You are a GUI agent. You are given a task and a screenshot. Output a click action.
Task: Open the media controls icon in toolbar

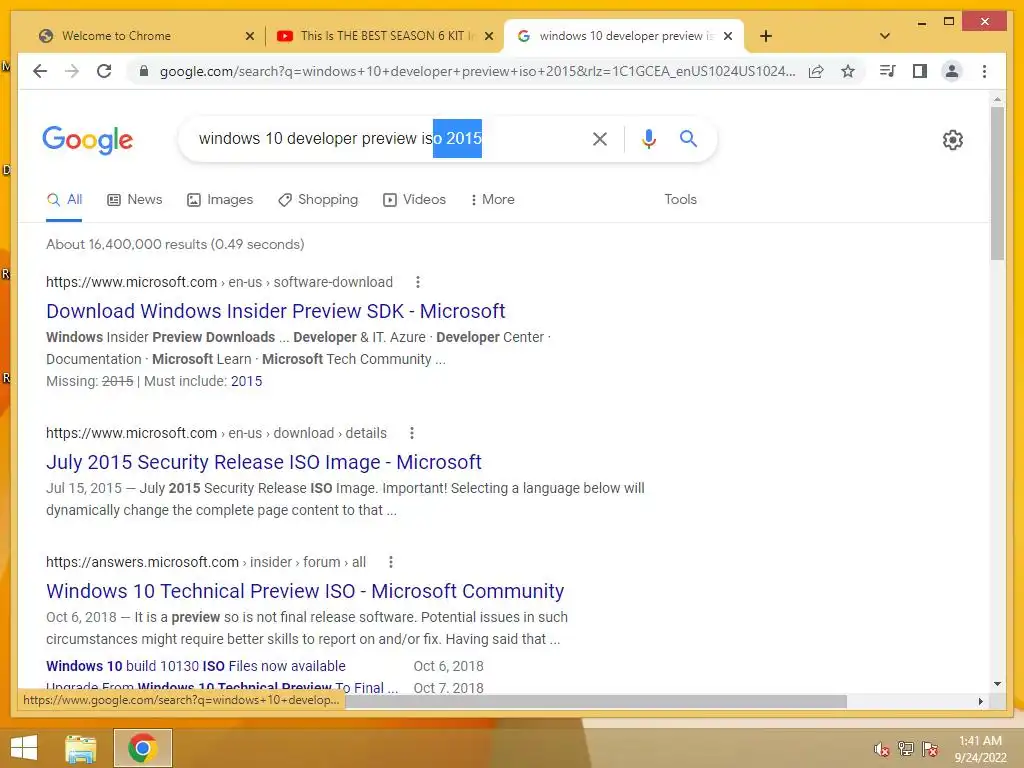coord(888,71)
